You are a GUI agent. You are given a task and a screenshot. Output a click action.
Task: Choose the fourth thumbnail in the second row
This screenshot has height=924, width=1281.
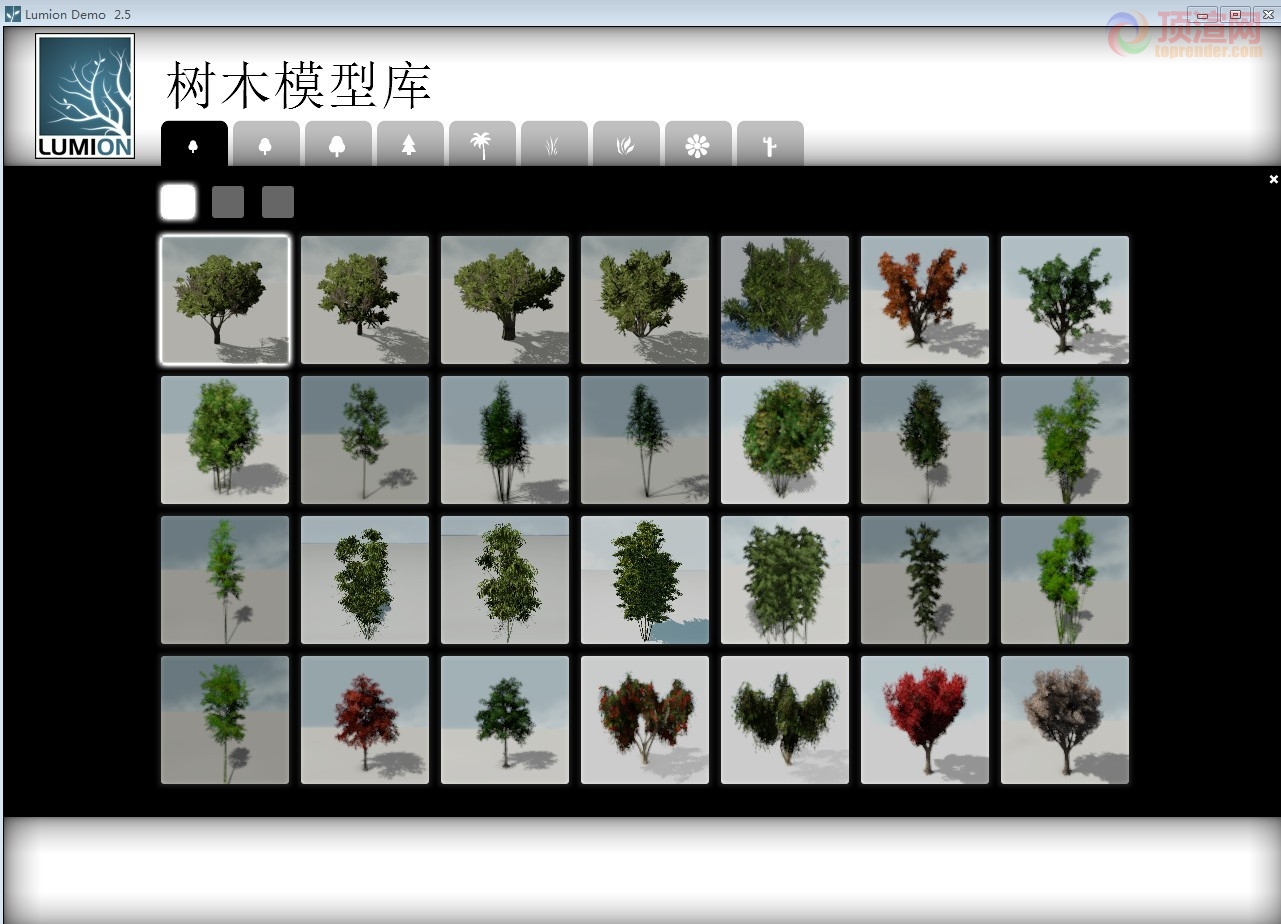click(x=645, y=440)
